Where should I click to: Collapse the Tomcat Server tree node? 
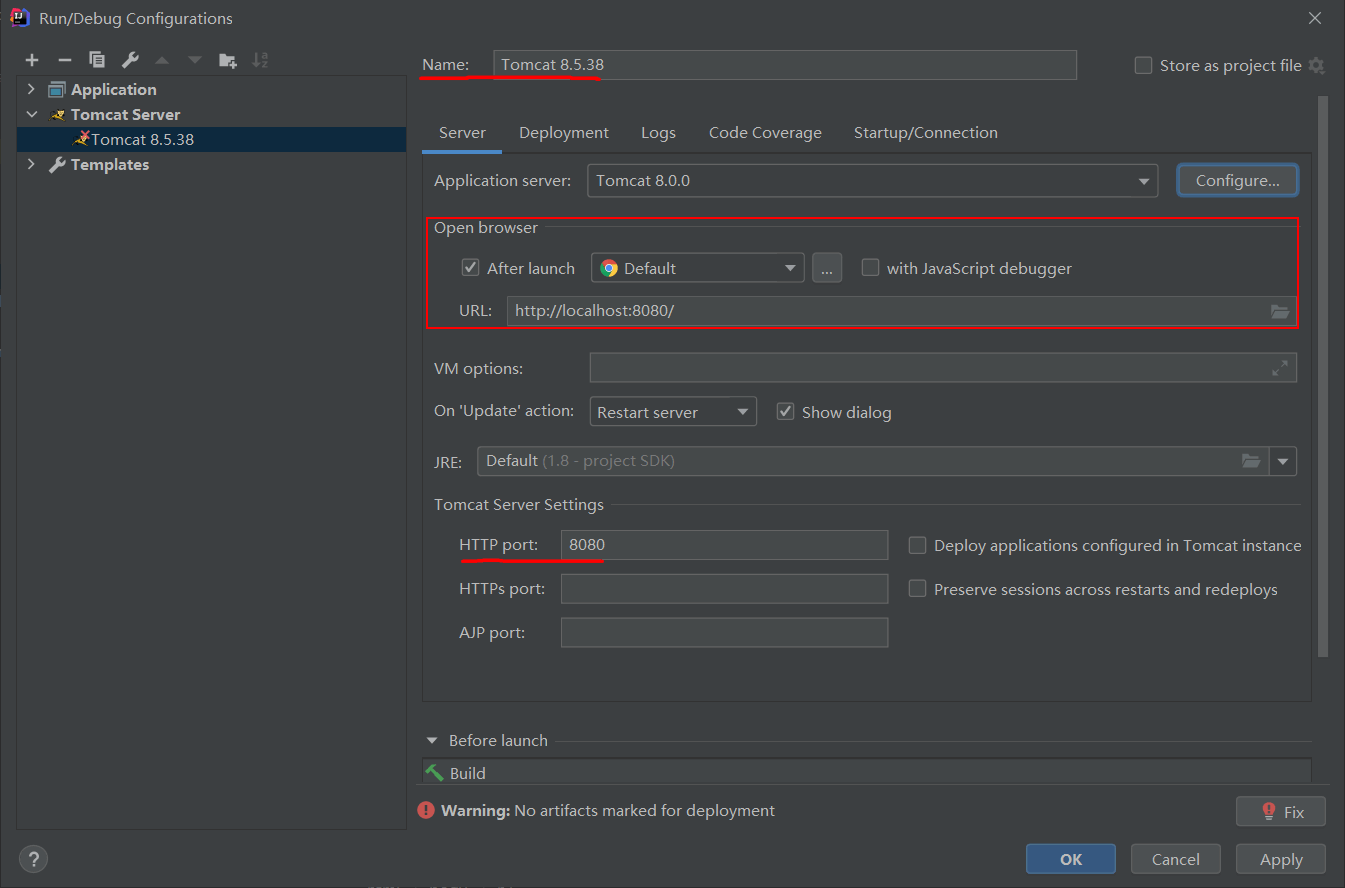point(32,114)
